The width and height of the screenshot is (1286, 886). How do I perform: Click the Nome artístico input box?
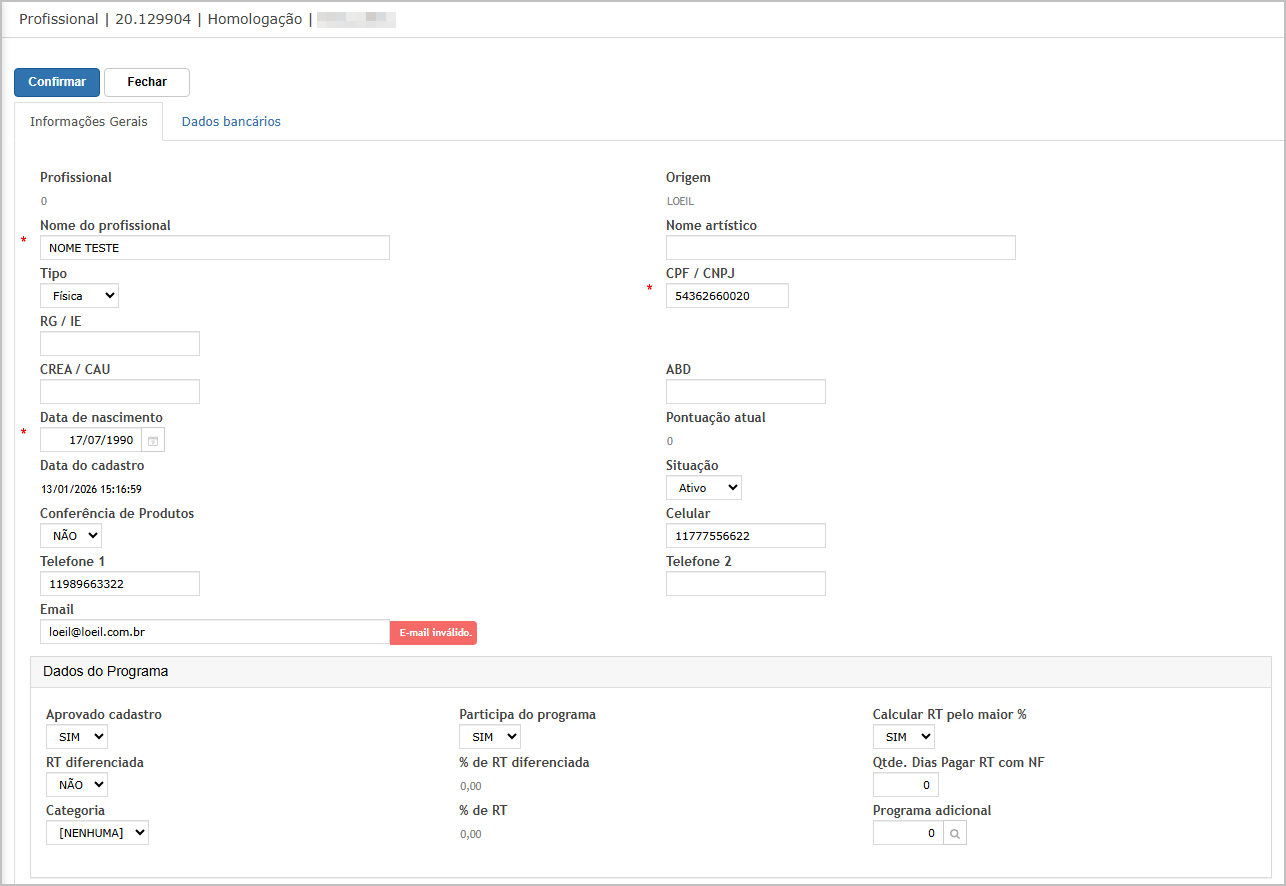(840, 248)
